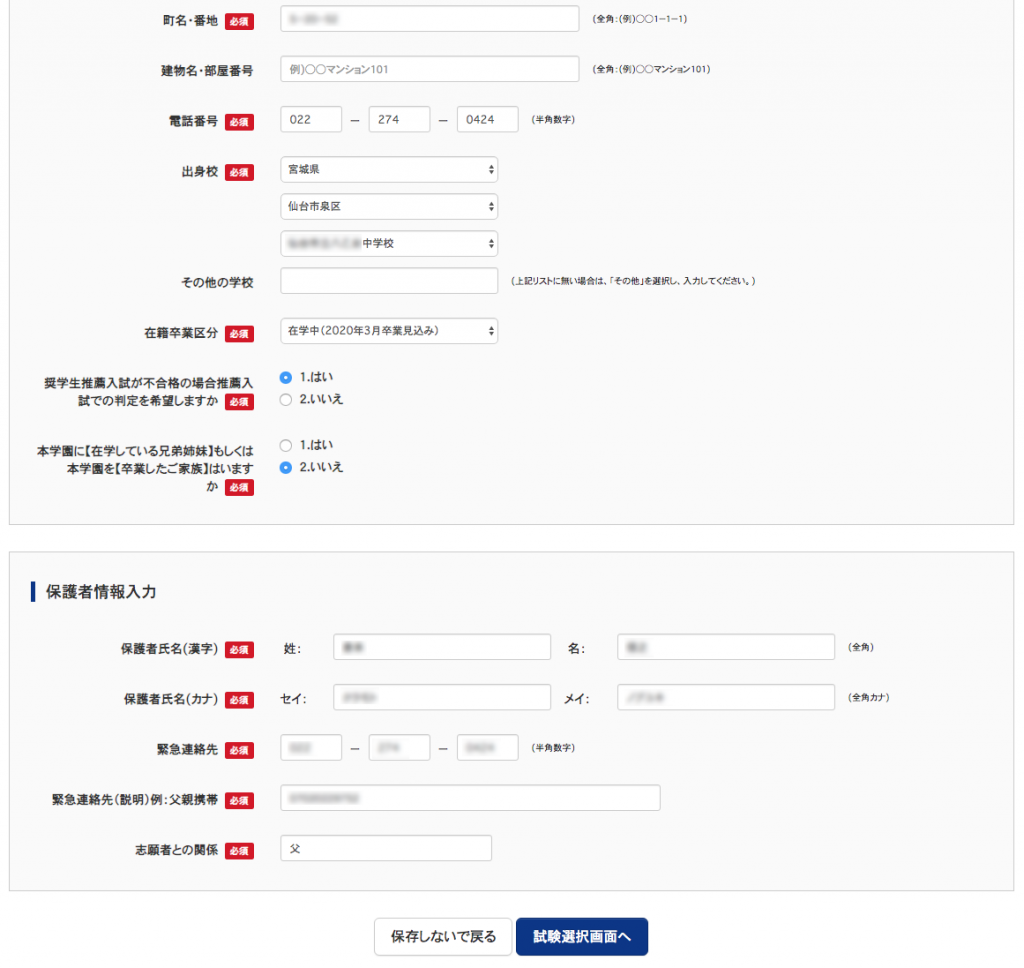Screen dimensions: 1024x968
Task: Click the guardian 姓 kanji surname field
Action: pos(442,647)
